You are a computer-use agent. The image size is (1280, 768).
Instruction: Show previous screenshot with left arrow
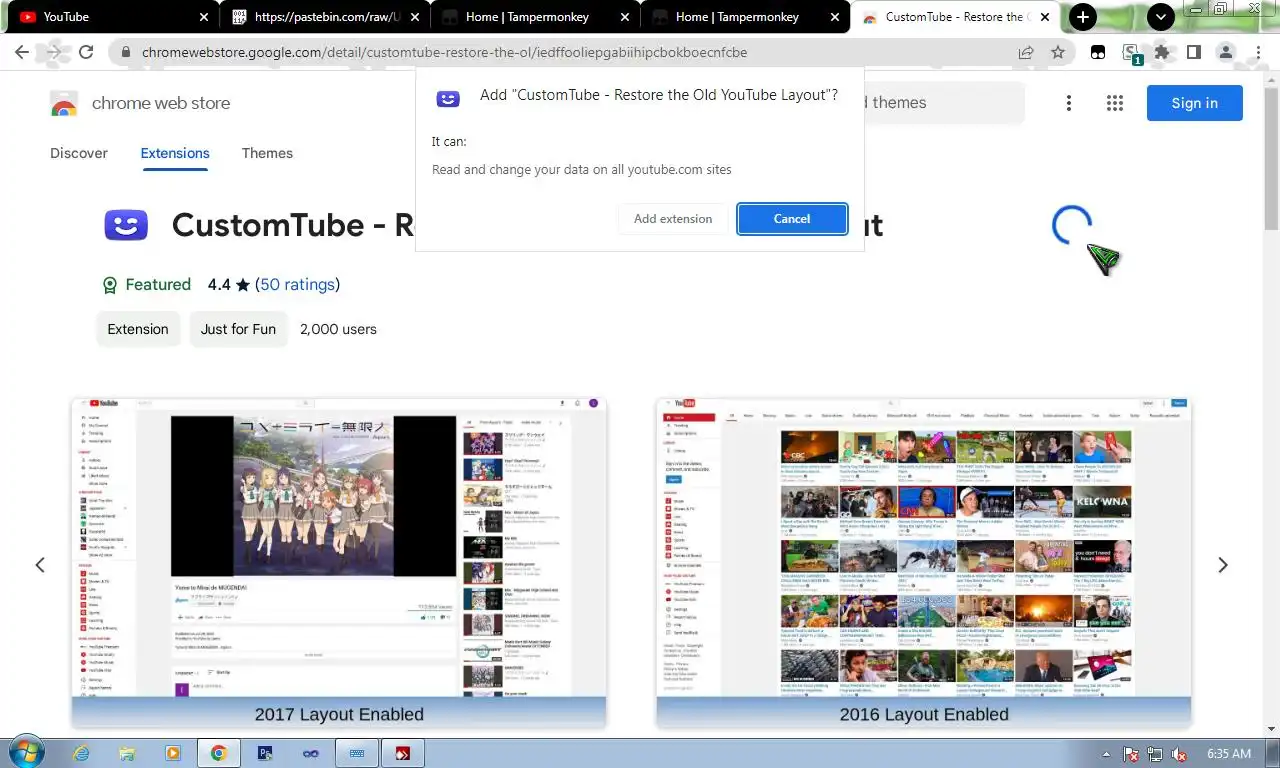[x=40, y=565]
